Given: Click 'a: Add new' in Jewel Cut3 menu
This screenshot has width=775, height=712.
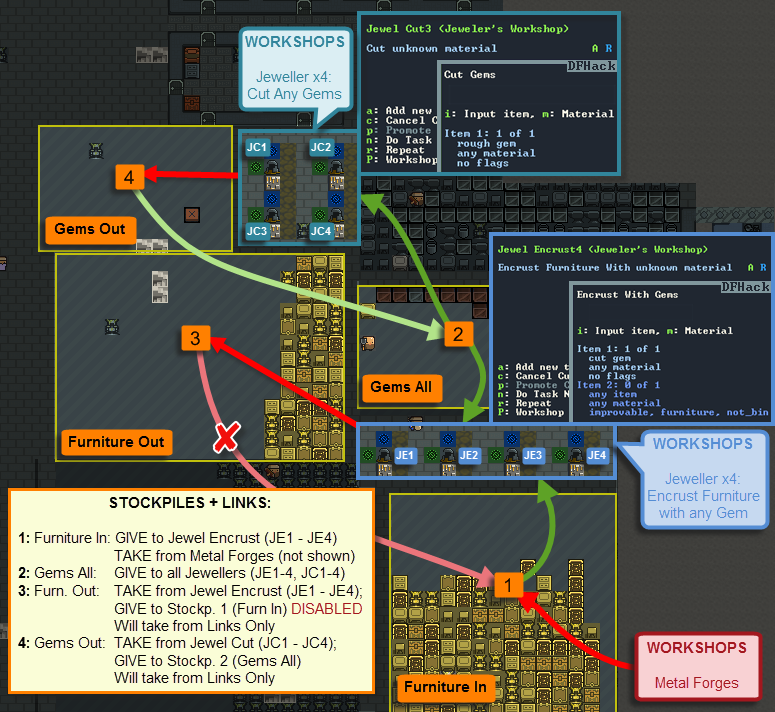Looking at the screenshot, I should (x=399, y=111).
